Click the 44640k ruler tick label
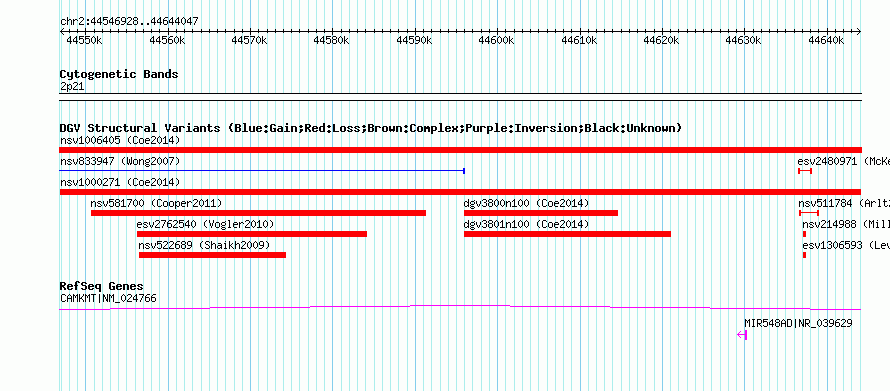Screen dimensions: 890x391 [x=826, y=40]
